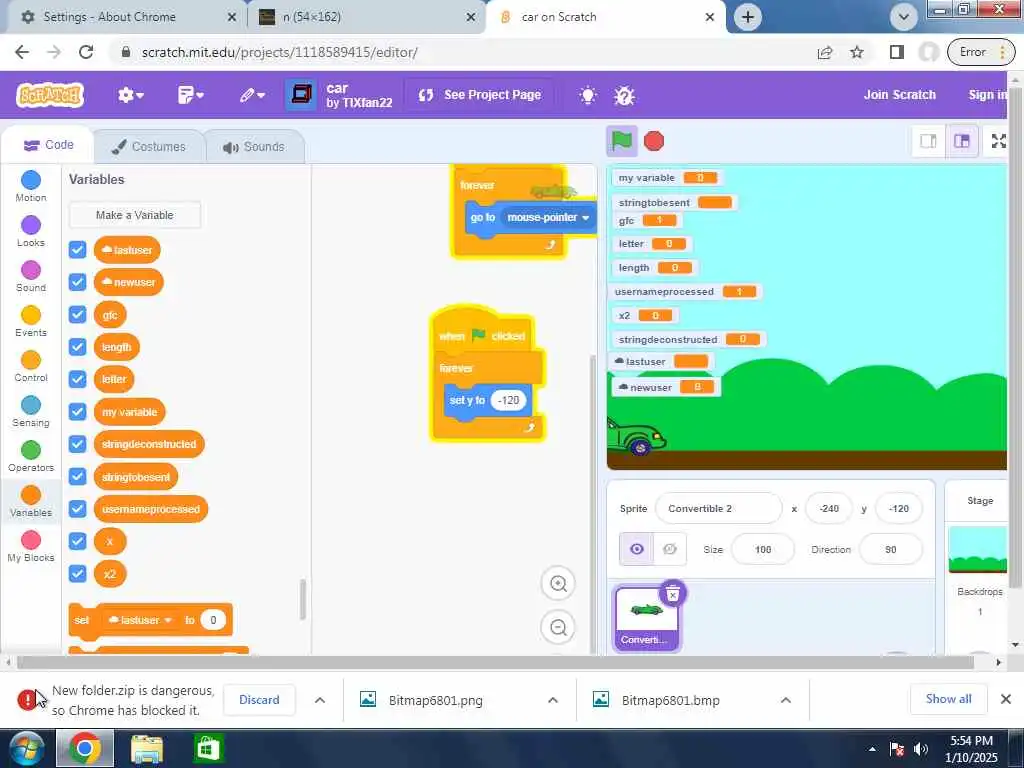Click the sprite Direction field
The height and width of the screenshot is (768, 1024).
click(x=890, y=549)
